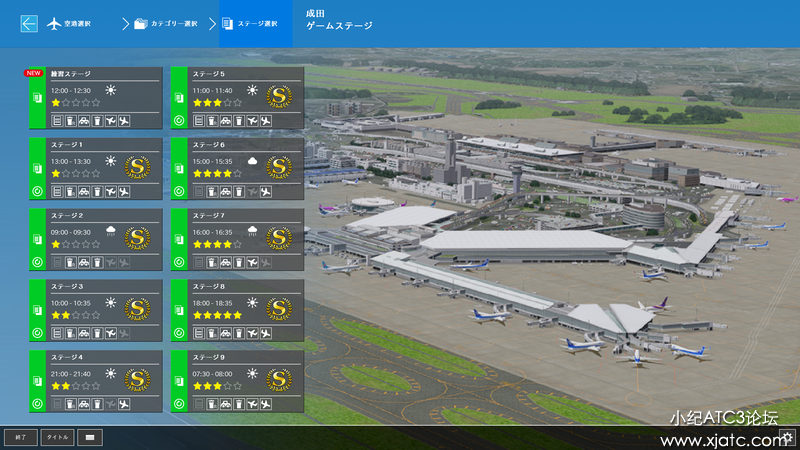Click the タイトル button
This screenshot has width=800, height=450.
click(57, 437)
